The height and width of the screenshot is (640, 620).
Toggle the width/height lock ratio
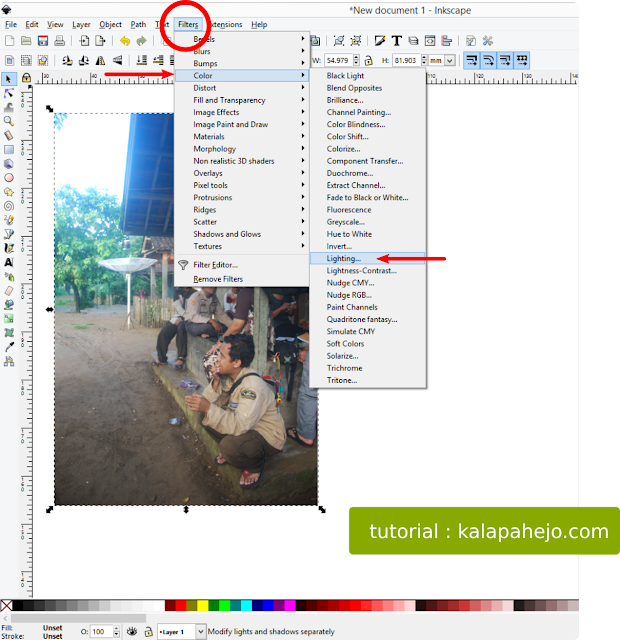(368, 60)
